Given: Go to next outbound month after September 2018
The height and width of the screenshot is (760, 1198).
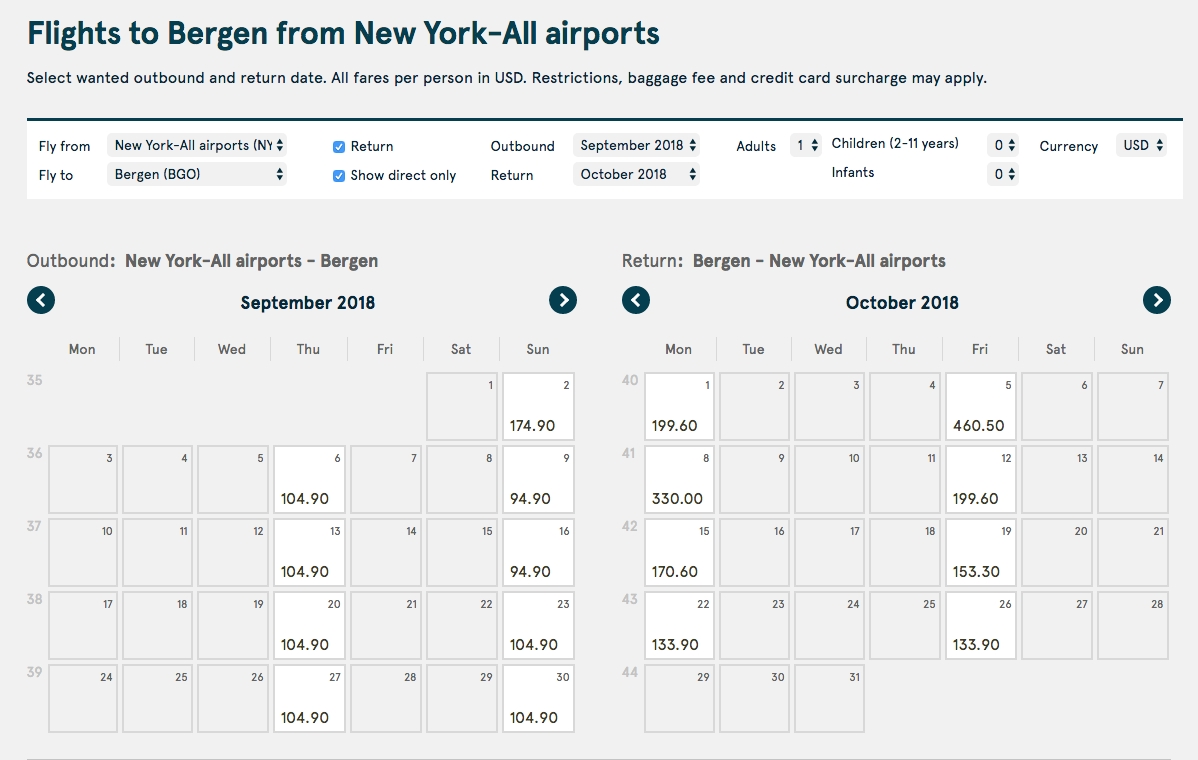Looking at the screenshot, I should point(563,300).
